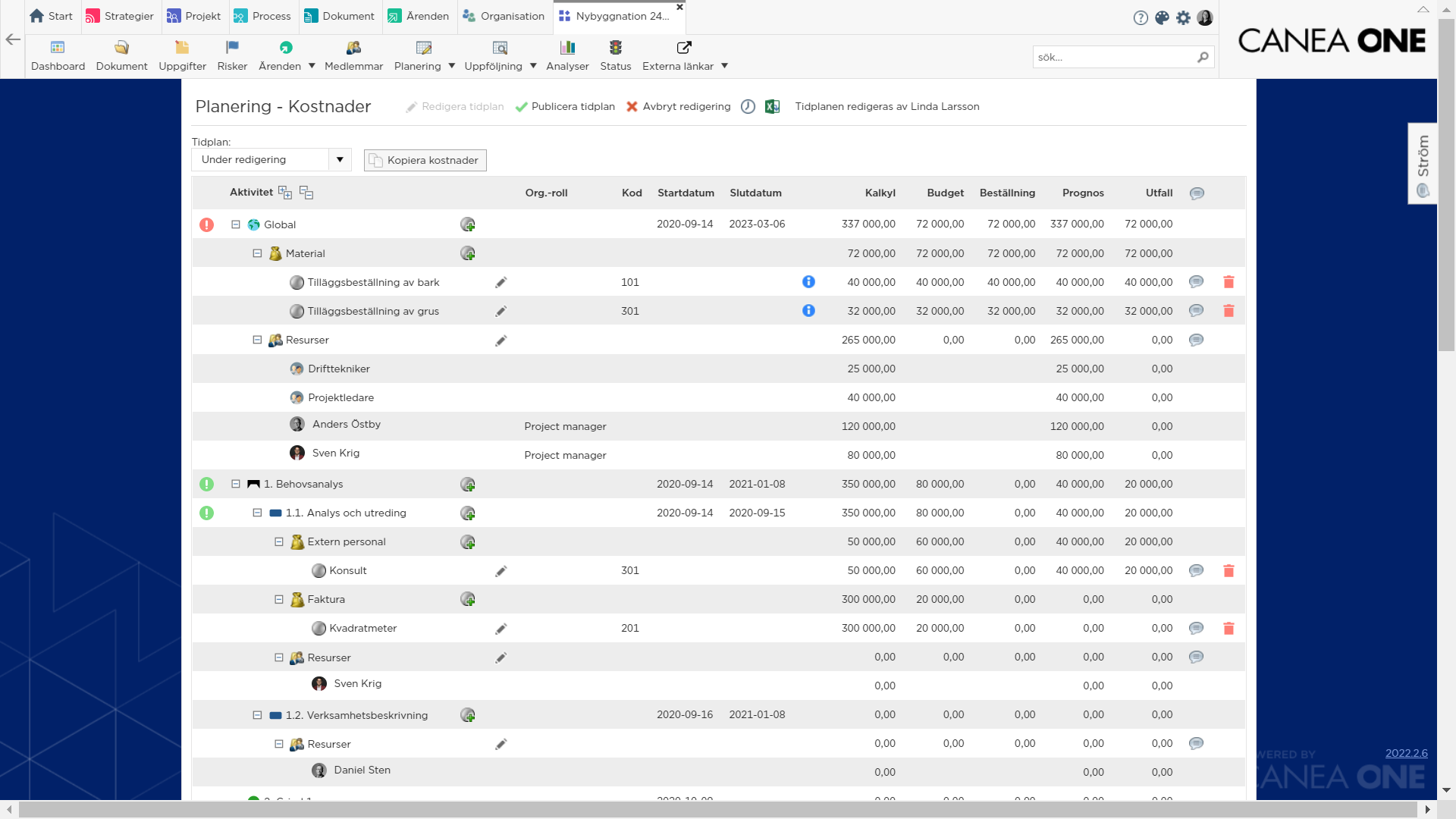Click the Expand all activities icon
The image size is (1456, 819).
pos(285,193)
